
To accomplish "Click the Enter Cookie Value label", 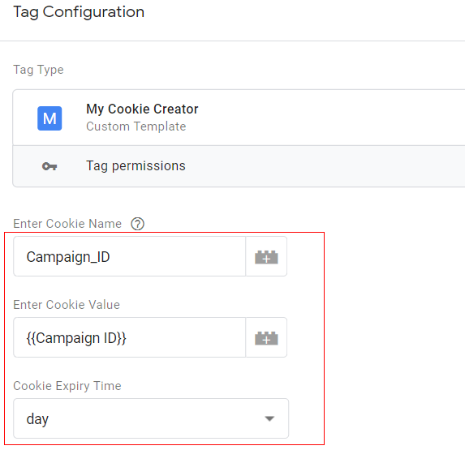I will pos(66,305).
